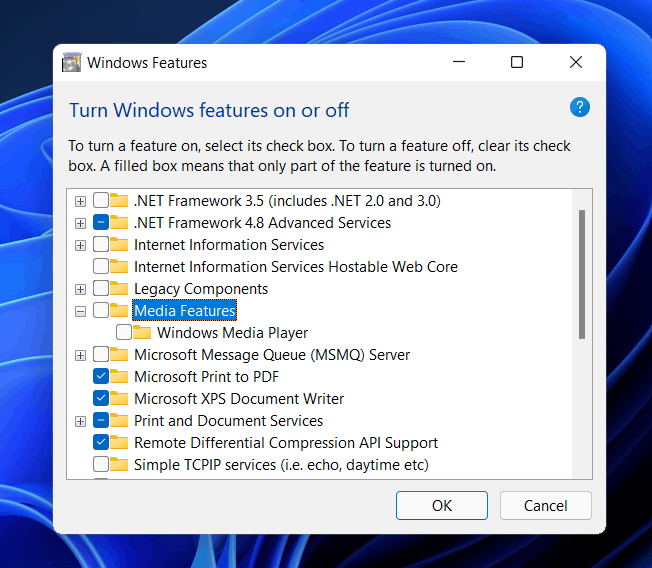Viewport: 652px width, 568px height.
Task: Click the folder icon beside Internet Information Services
Action: pyautogui.click(x=120, y=245)
